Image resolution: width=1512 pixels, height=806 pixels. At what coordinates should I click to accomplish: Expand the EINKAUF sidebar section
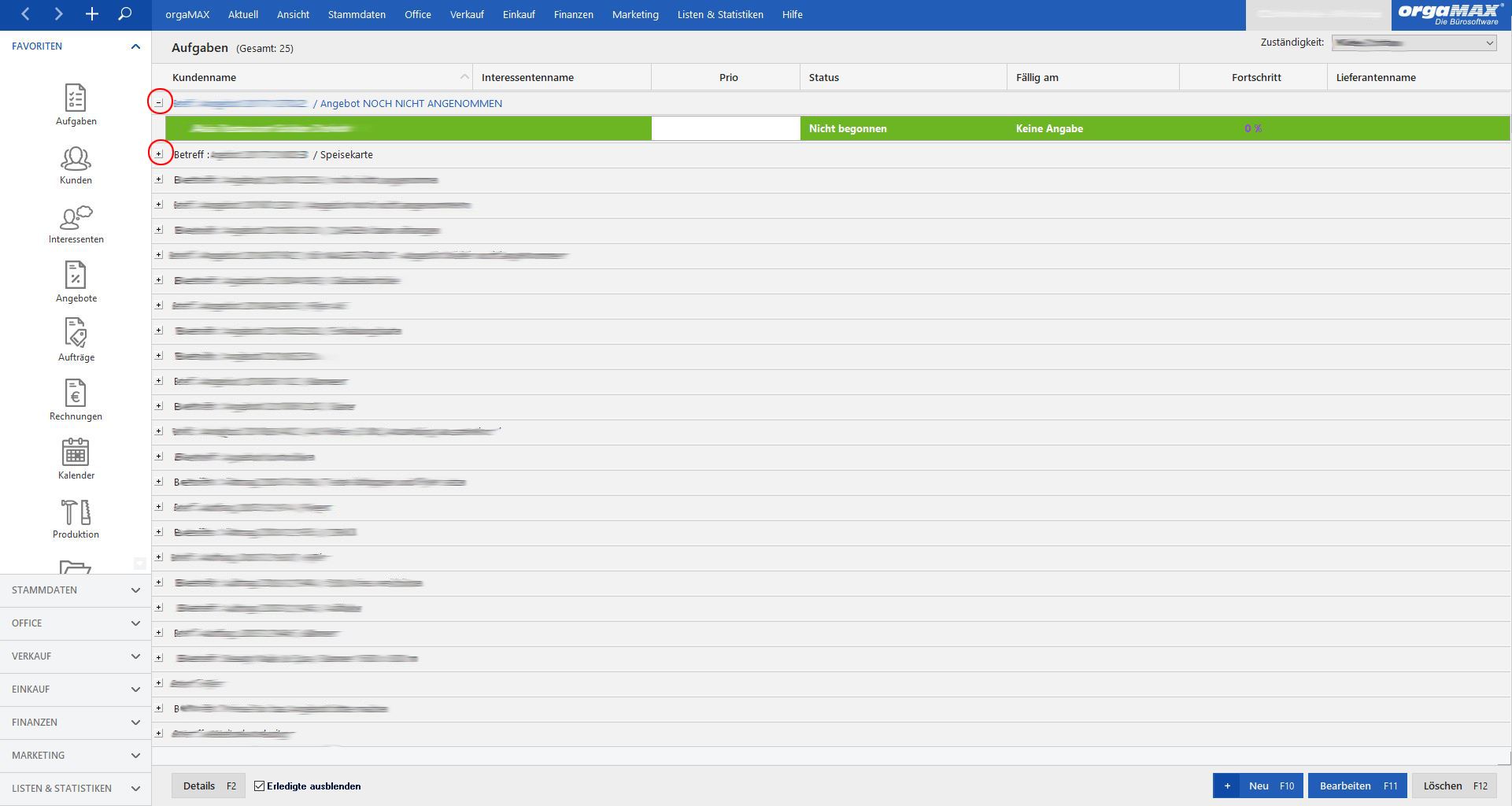tap(76, 689)
